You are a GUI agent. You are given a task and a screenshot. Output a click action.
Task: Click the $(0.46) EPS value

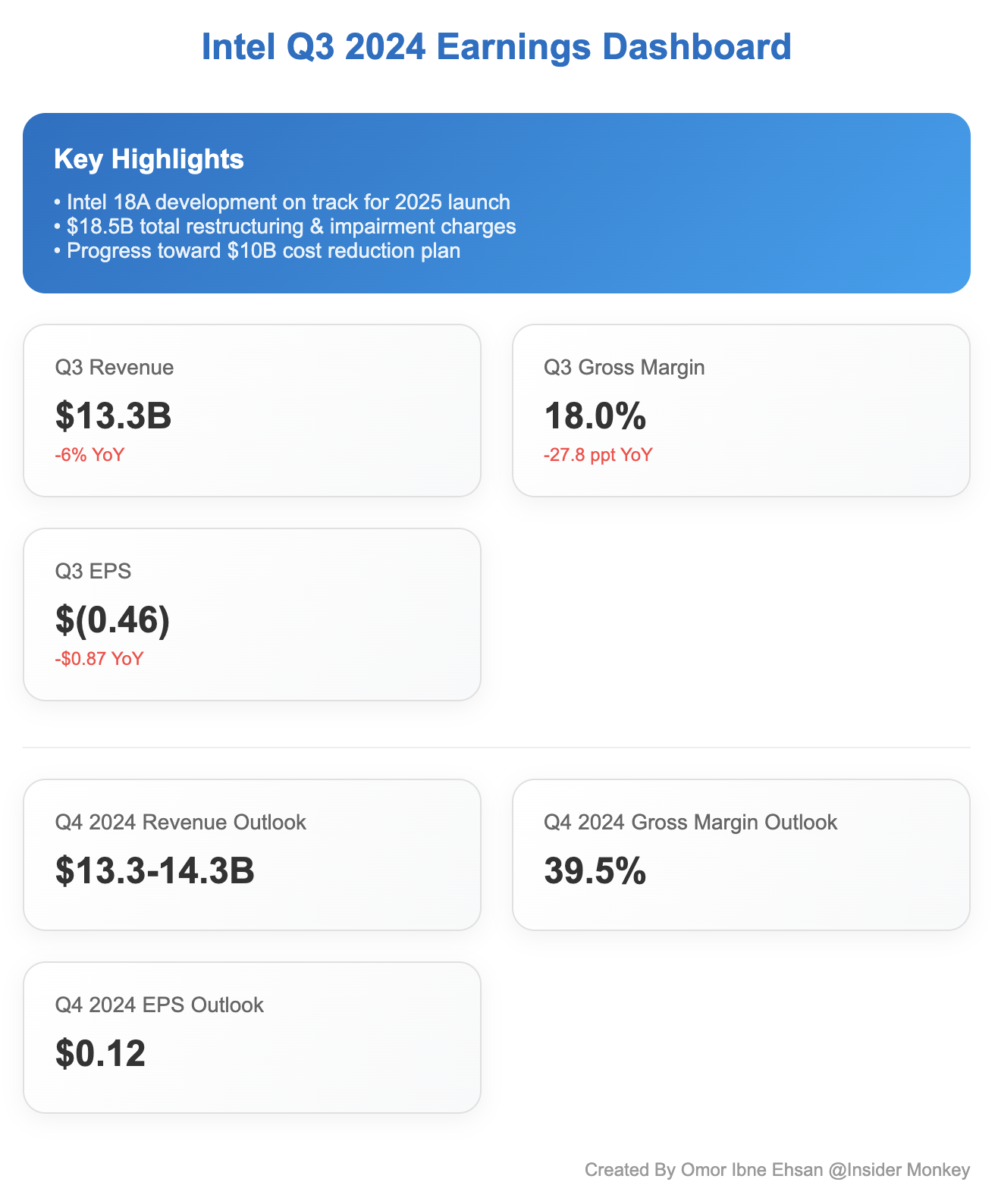112,619
